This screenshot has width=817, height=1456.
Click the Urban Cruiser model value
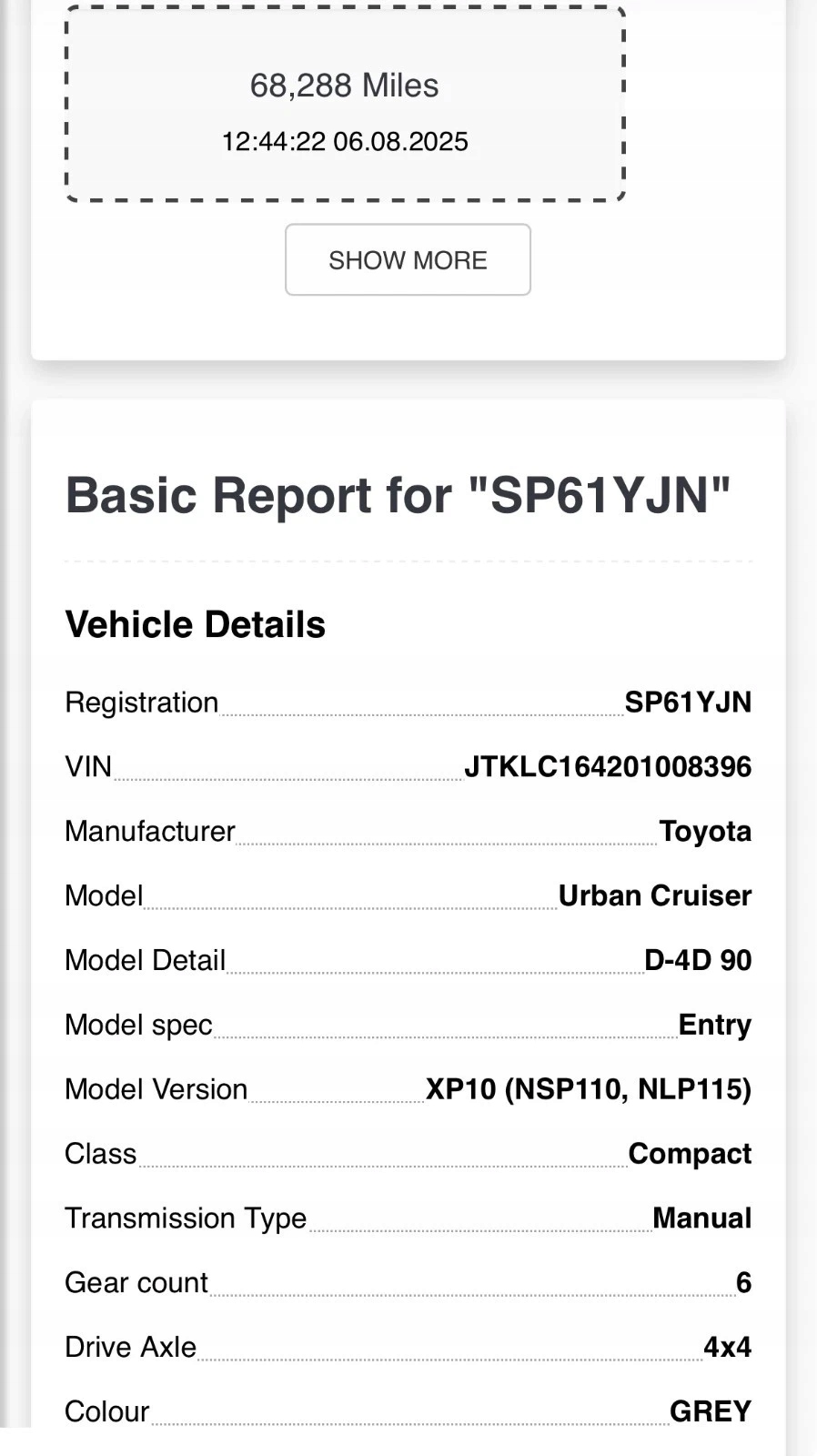pyautogui.click(x=655, y=896)
